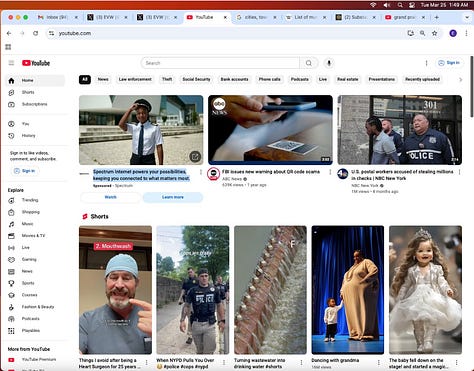Image resolution: width=474 pixels, height=371 pixels.
Task: Open Music in Explore list
Action: [35, 224]
